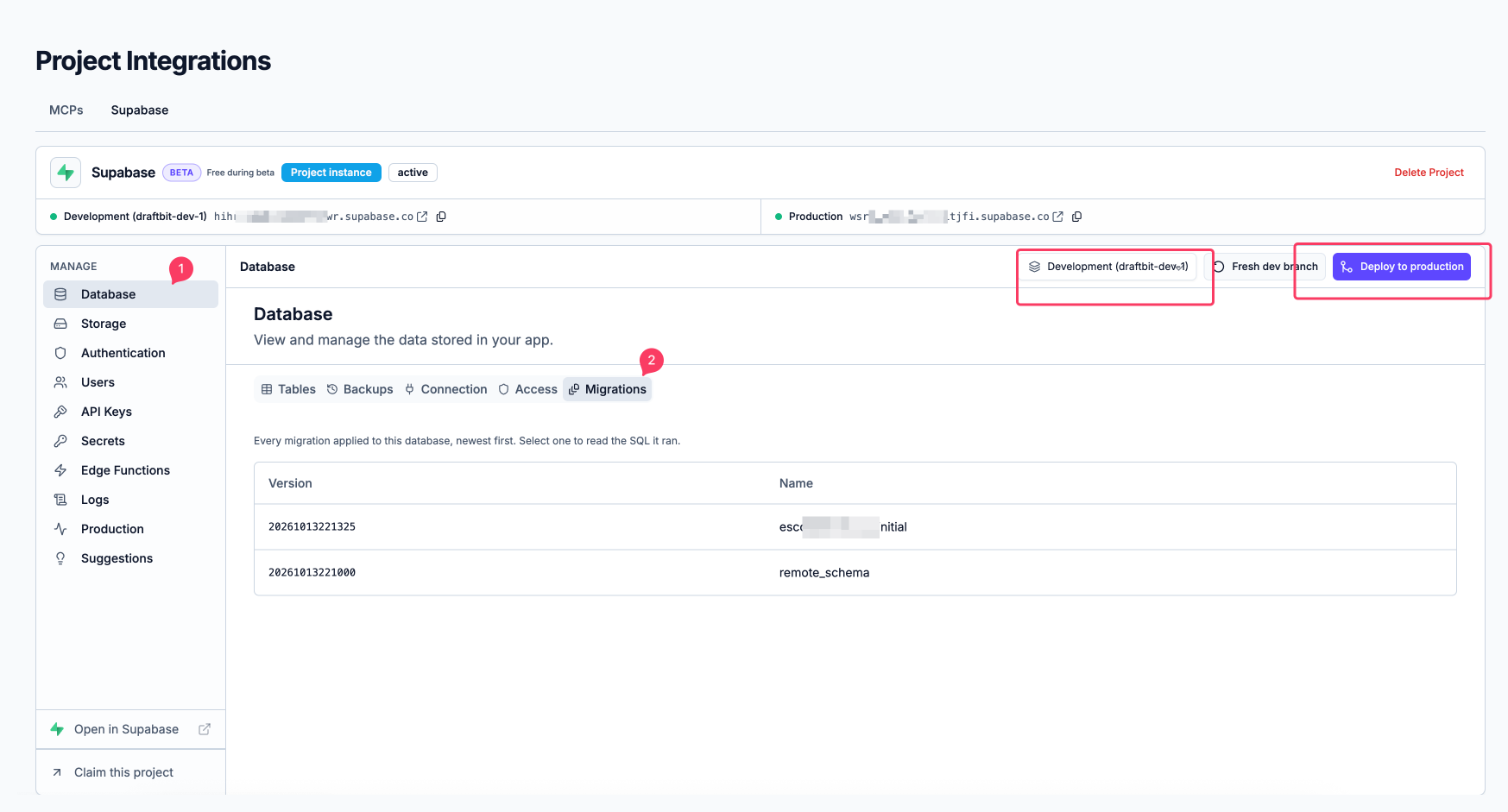The height and width of the screenshot is (812, 1508).
Task: Click the Supabase lightning bolt logo
Action: [x=66, y=173]
